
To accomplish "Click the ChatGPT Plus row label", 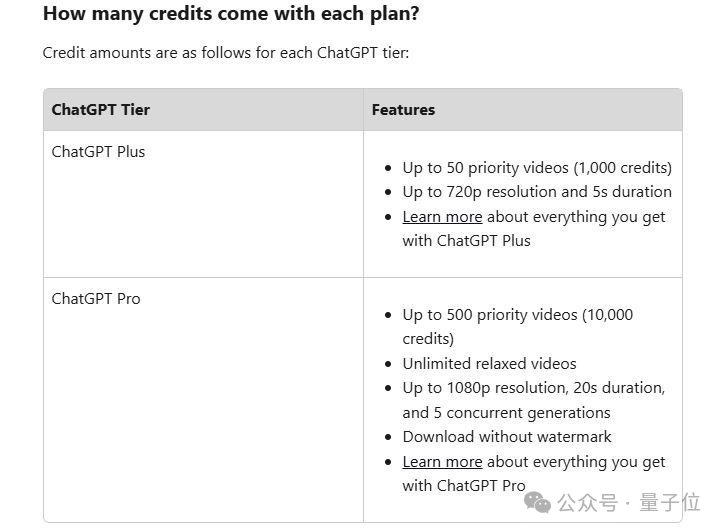I will 98,151.
